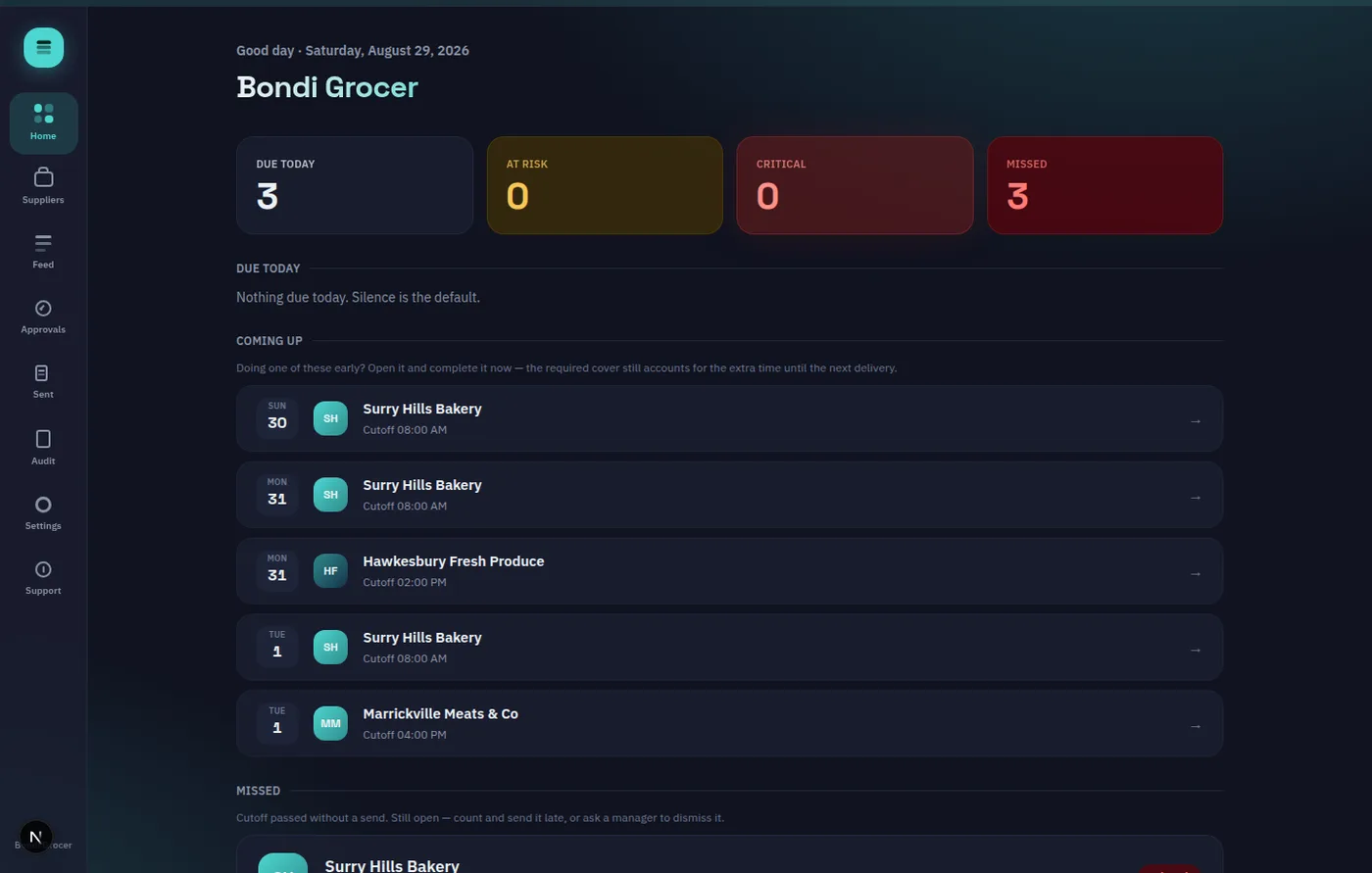Expand Hawkesbury Fresh Produce row arrow
This screenshot has height=873, width=1372.
point(1195,573)
